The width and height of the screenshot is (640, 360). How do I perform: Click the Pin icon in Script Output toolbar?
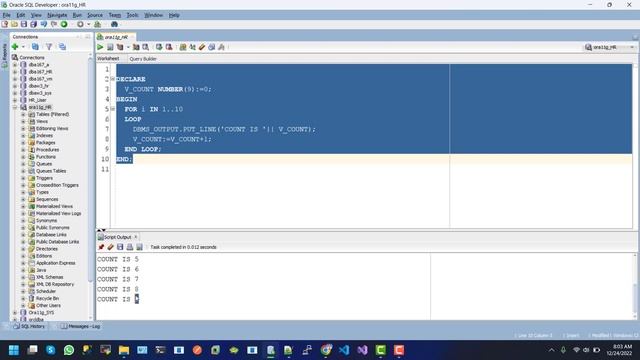pos(101,247)
